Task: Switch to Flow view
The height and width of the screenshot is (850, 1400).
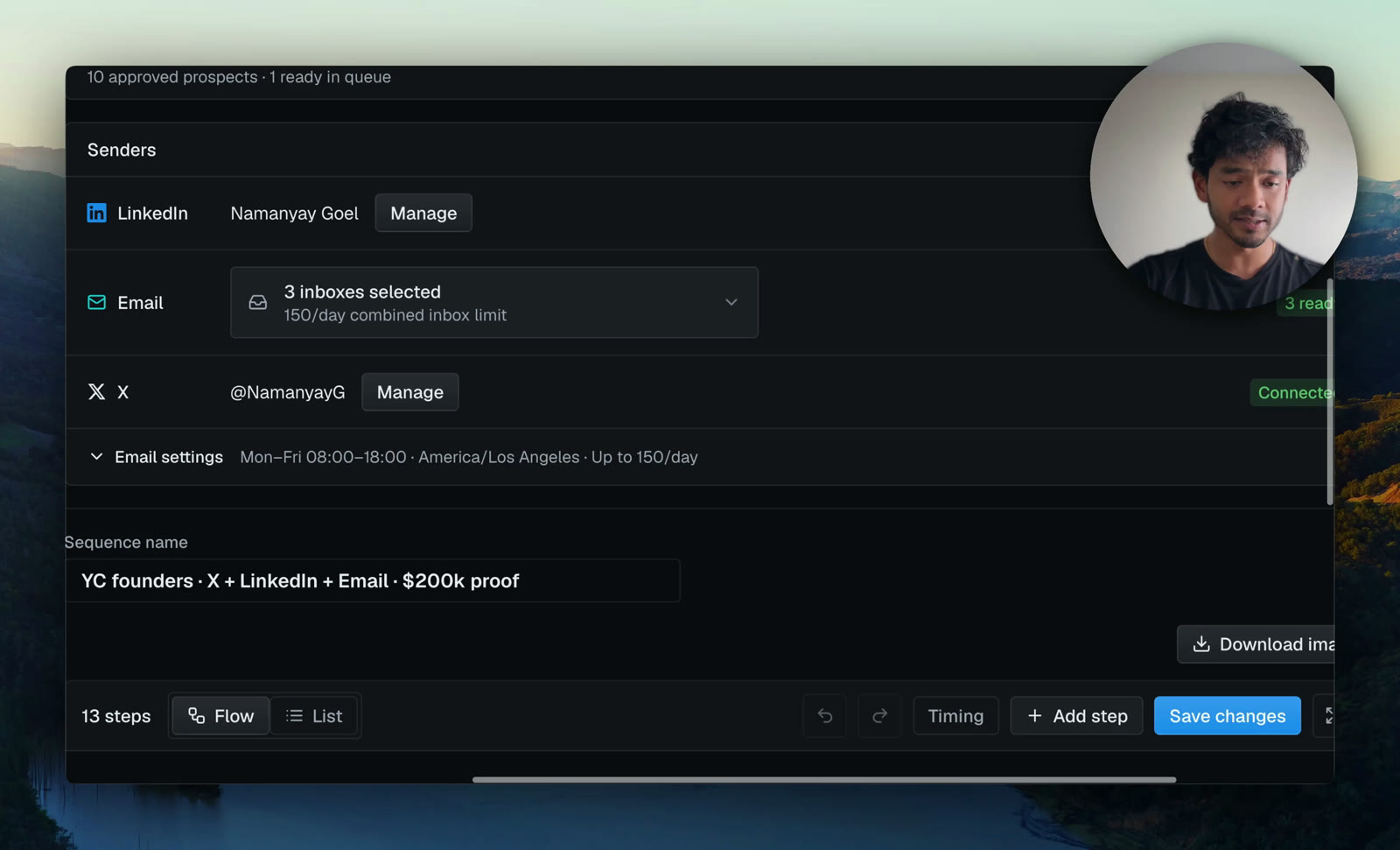Action: [x=220, y=716]
